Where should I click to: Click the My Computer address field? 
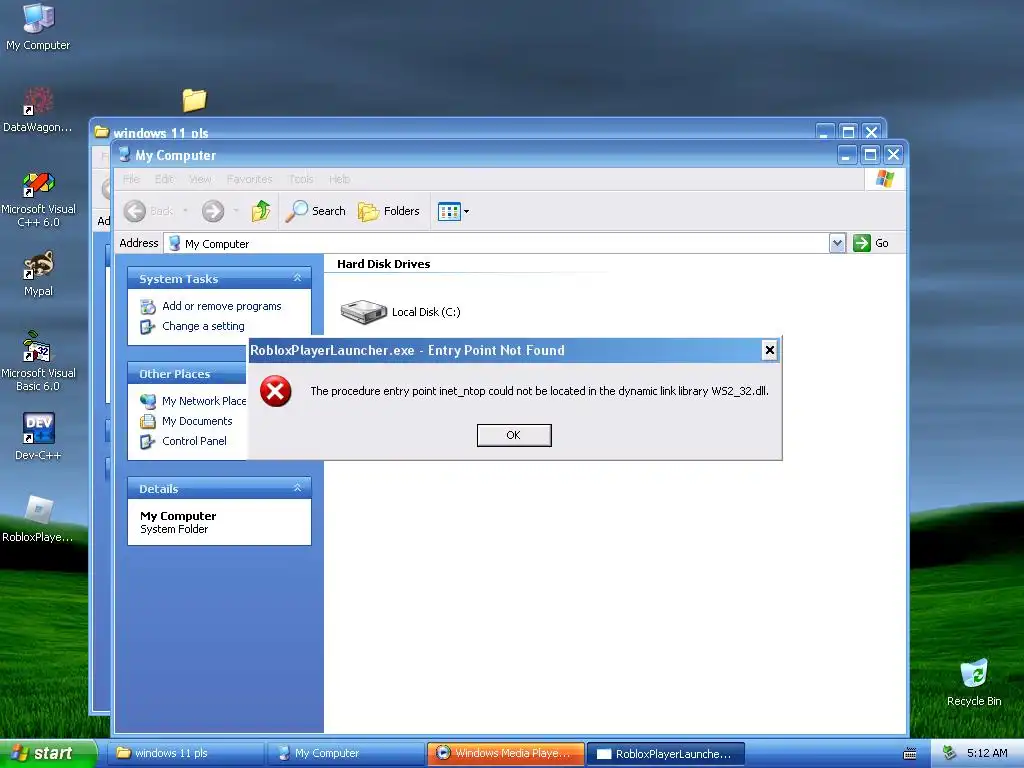tap(498, 243)
